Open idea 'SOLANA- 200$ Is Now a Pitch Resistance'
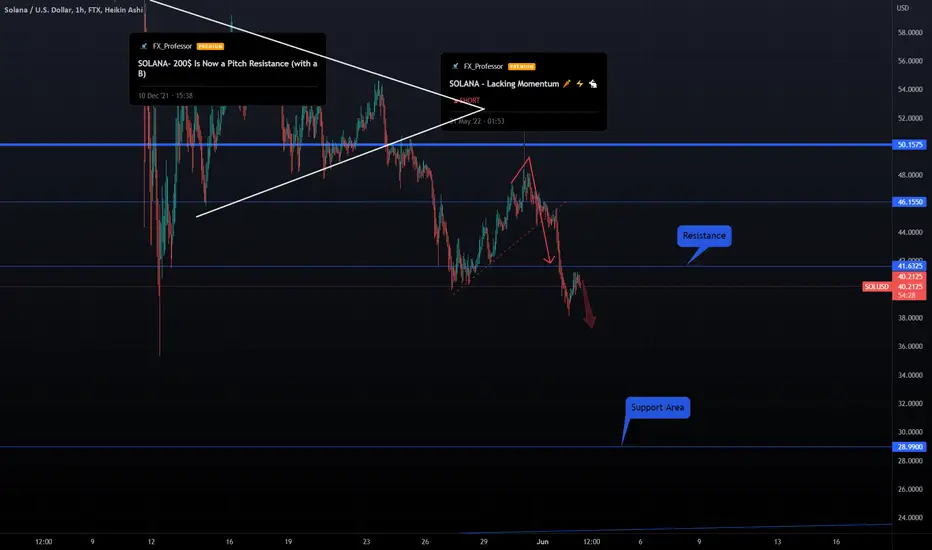 pyautogui.click(x=228, y=68)
